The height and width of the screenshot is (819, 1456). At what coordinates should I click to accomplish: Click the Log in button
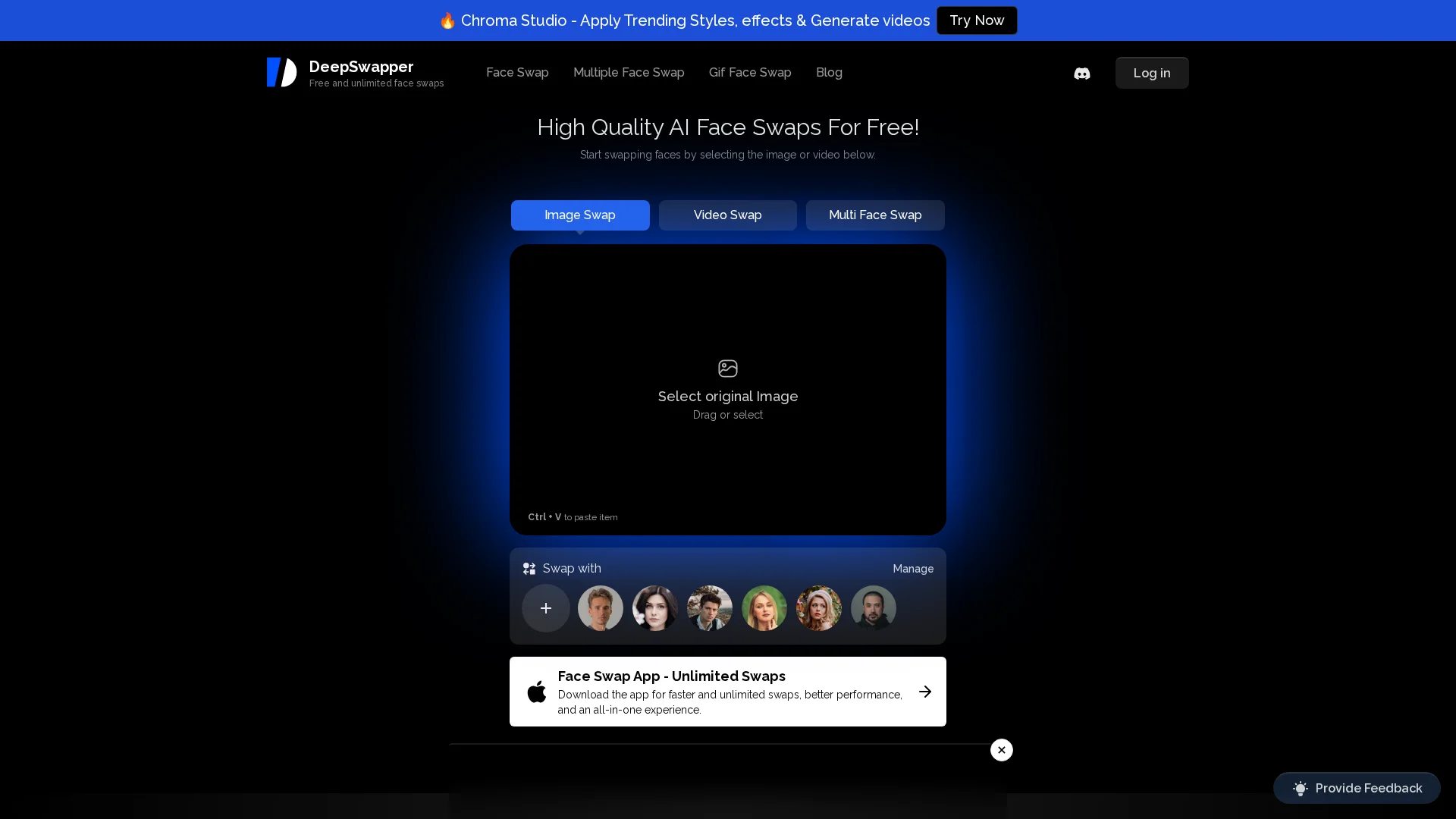point(1151,74)
